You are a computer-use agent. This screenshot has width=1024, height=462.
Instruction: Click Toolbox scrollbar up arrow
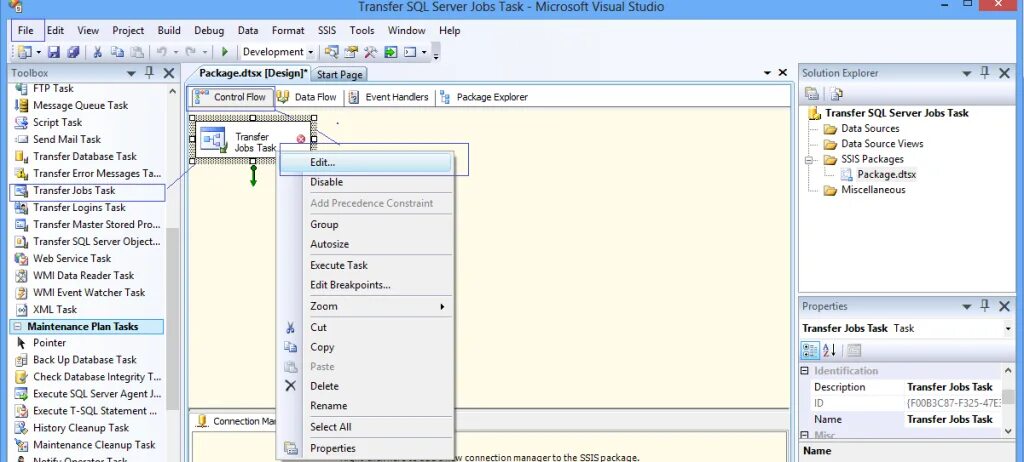click(172, 91)
